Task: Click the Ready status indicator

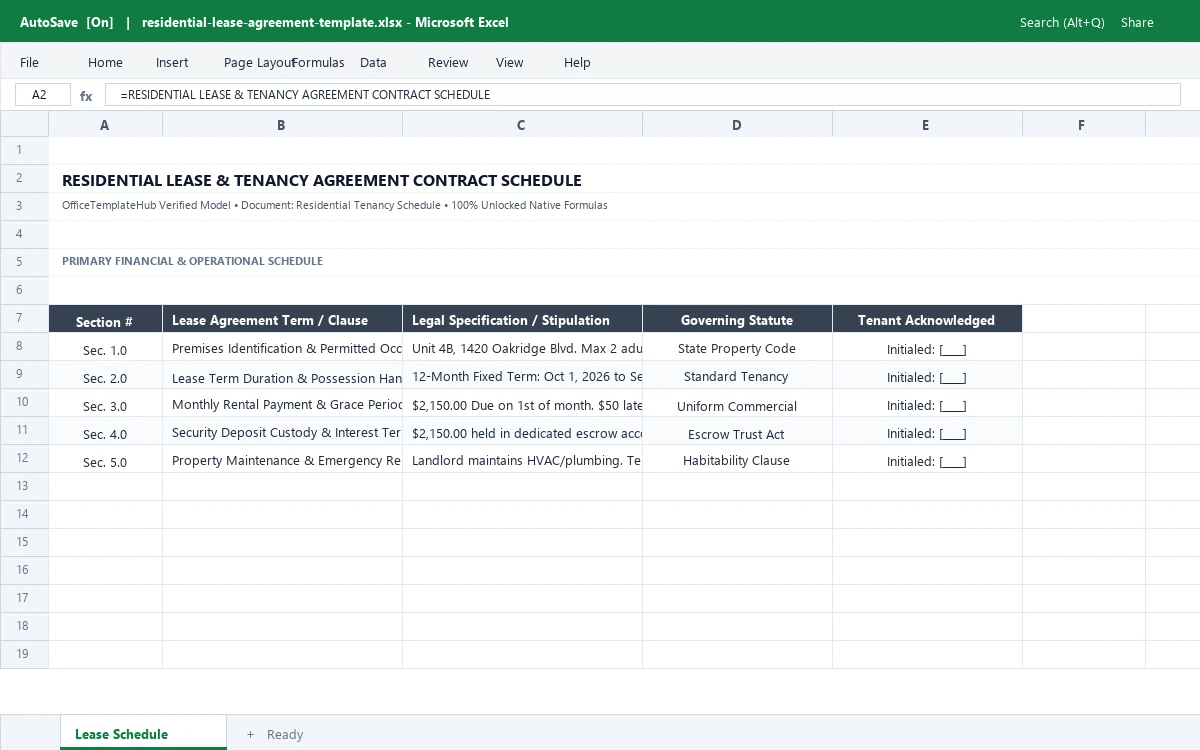Action: tap(285, 734)
